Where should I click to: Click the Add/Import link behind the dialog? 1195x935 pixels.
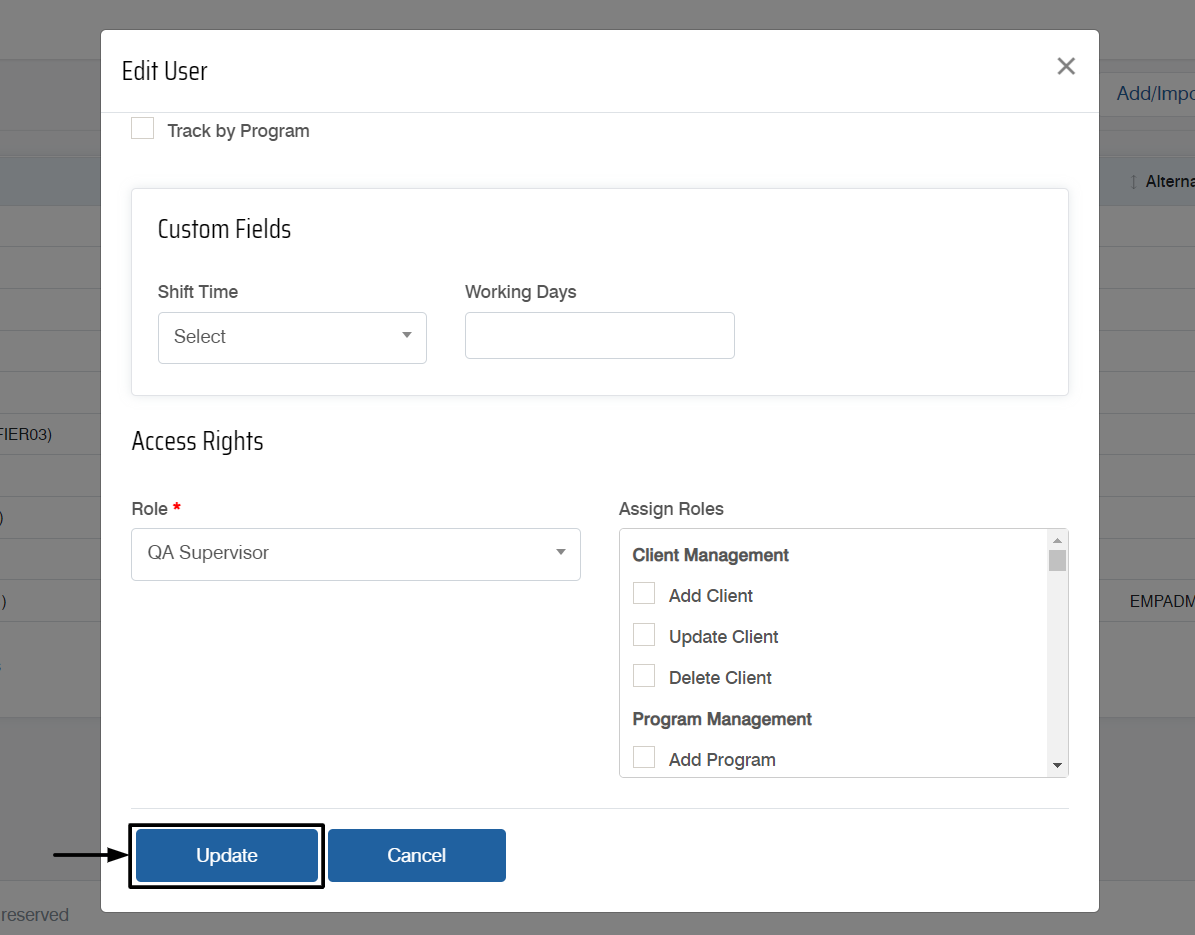pos(1155,93)
